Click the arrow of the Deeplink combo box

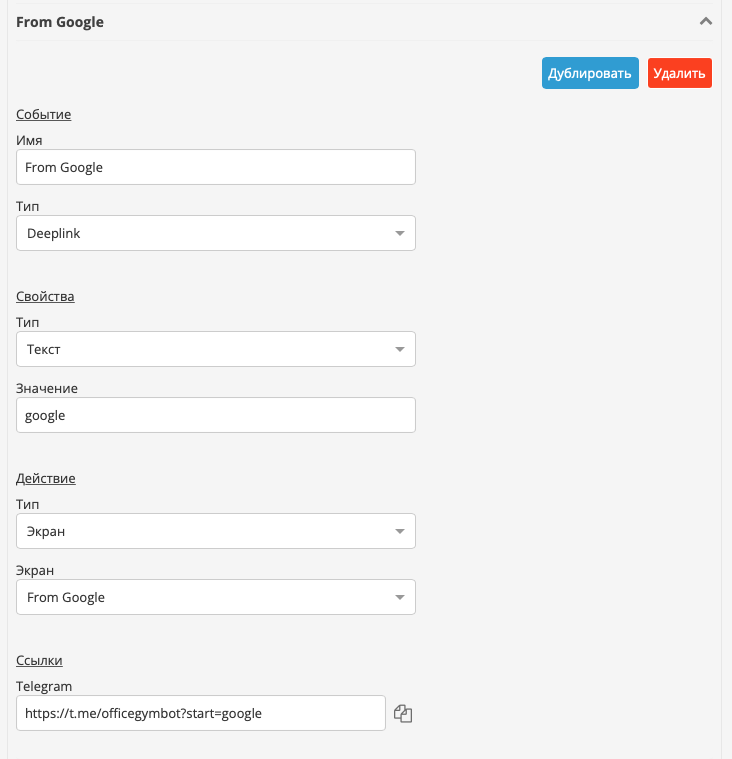pyautogui.click(x=400, y=233)
